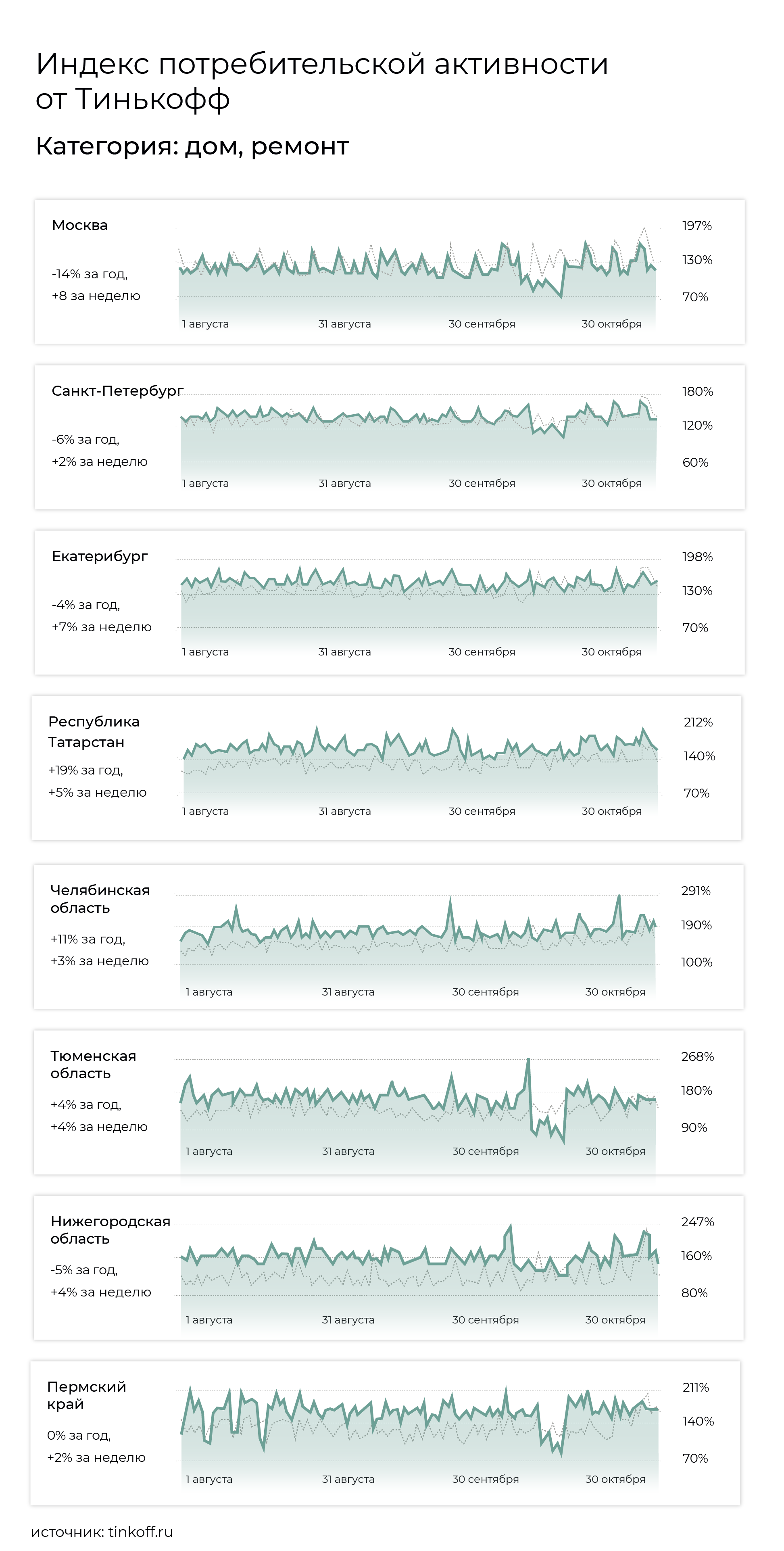Screen dimensions: 784x1551
Task: Click the 268% label in Тюменская chart
Action: point(697,1056)
